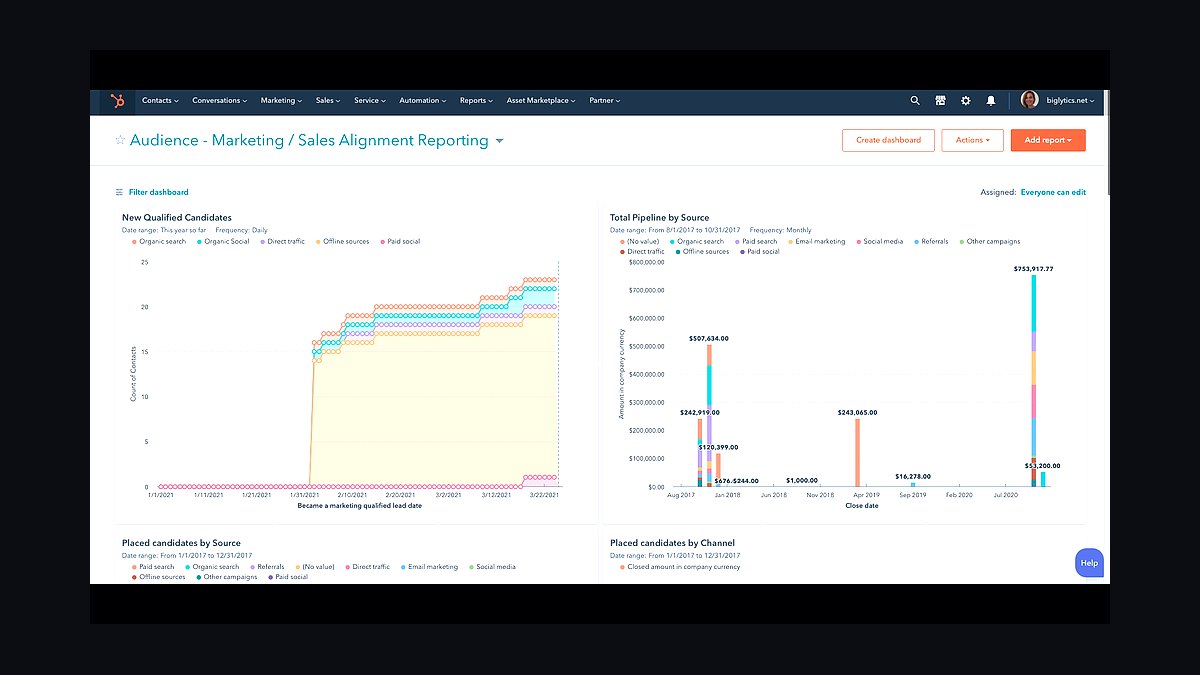The height and width of the screenshot is (675, 1200).
Task: Open the Sales menu
Action: coord(328,101)
